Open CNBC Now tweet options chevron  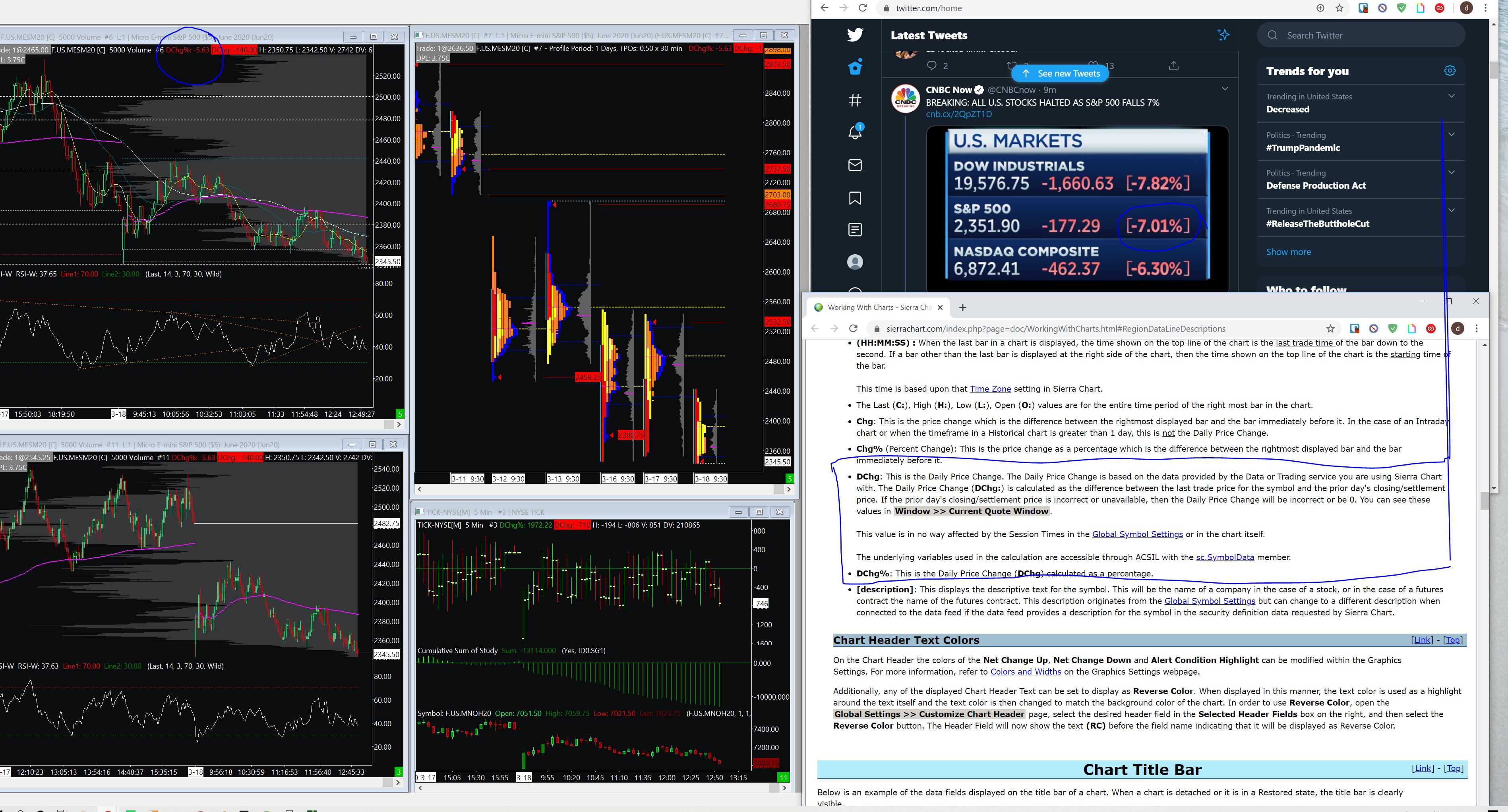1225,89
